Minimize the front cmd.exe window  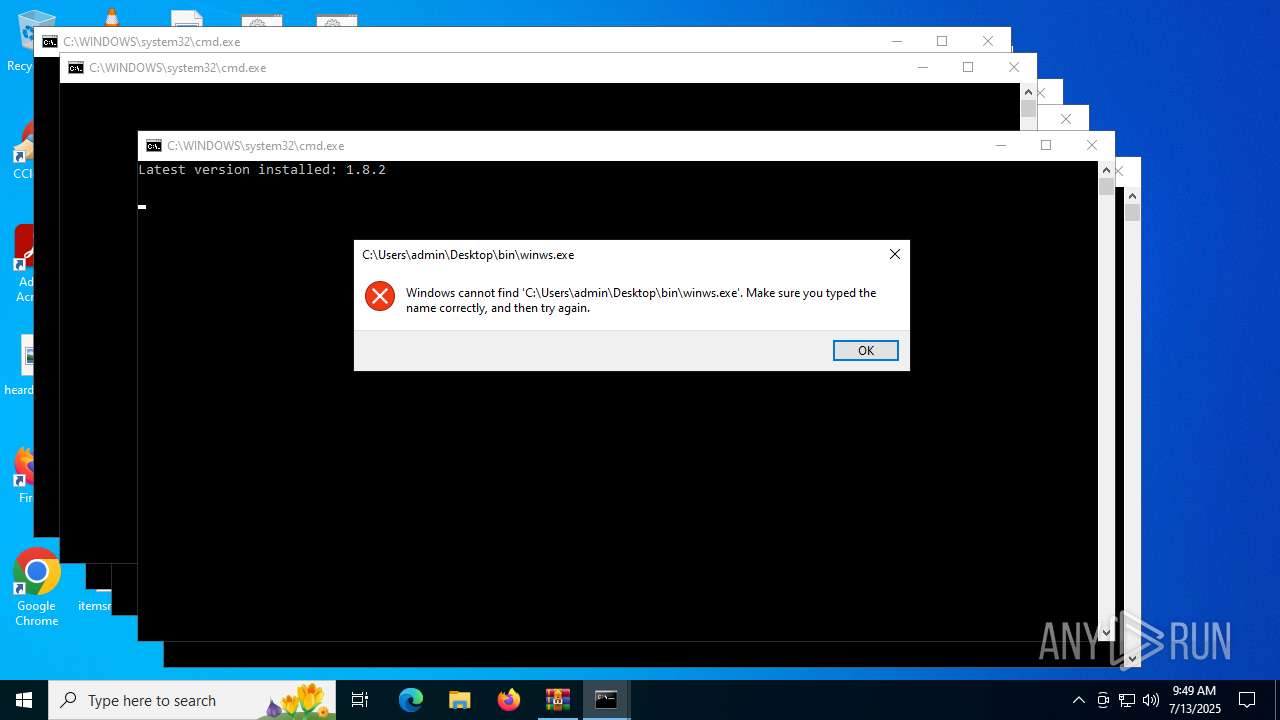1000,145
